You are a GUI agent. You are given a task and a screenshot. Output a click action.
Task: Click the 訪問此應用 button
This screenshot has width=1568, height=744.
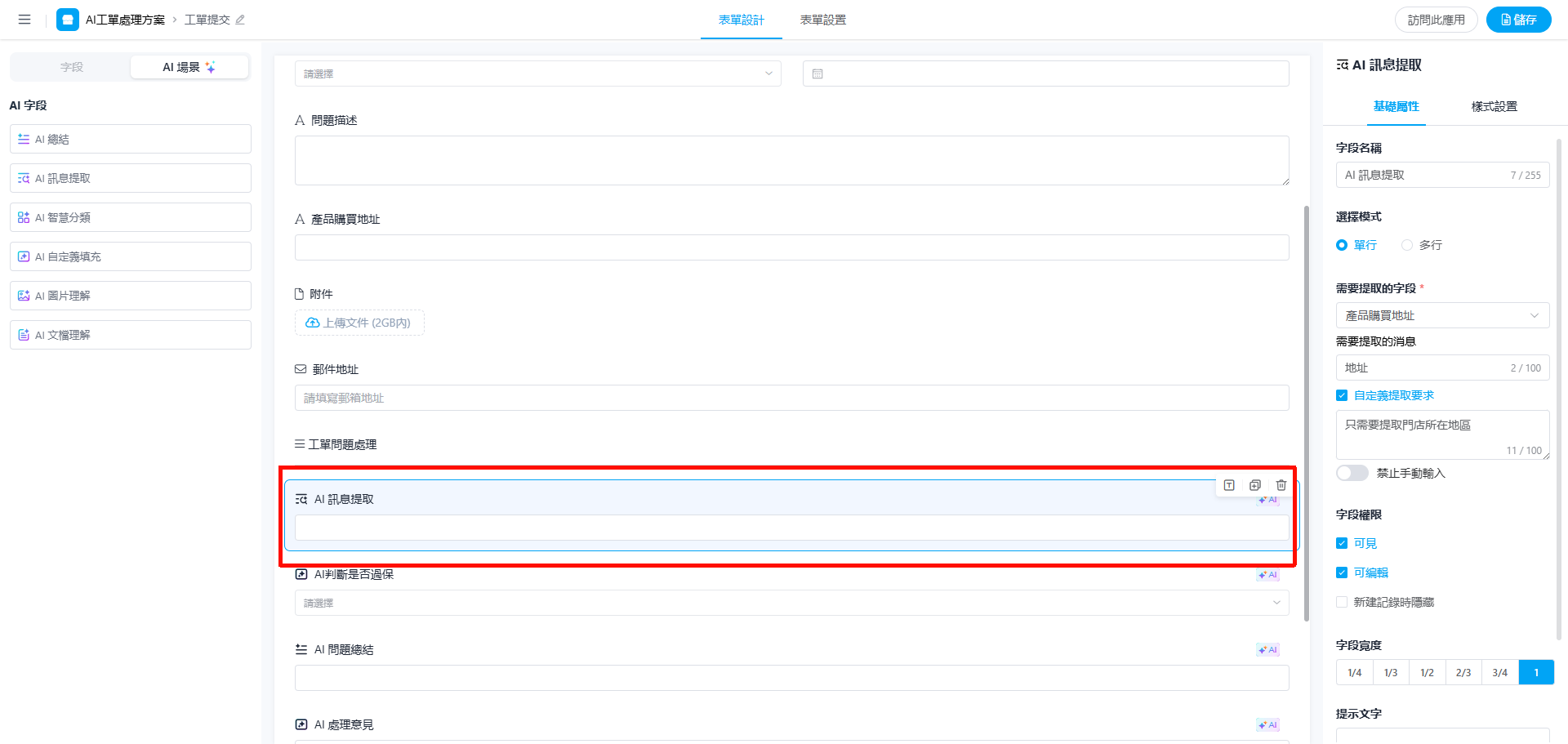(x=1436, y=20)
